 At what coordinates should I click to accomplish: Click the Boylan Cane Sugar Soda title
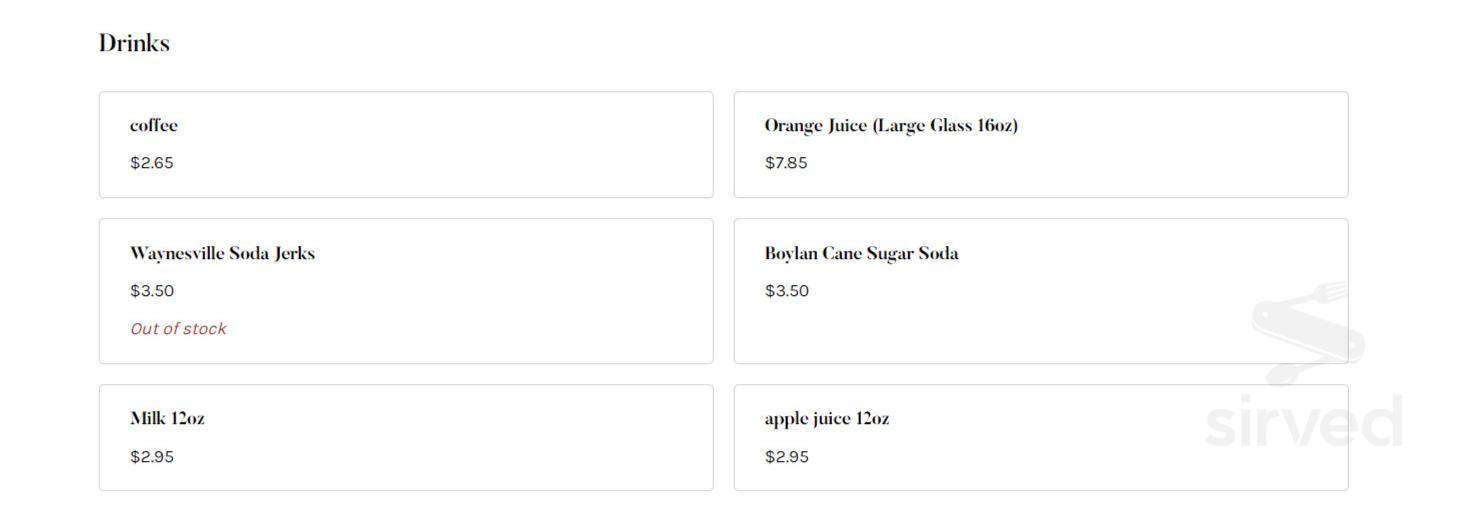pos(861,253)
